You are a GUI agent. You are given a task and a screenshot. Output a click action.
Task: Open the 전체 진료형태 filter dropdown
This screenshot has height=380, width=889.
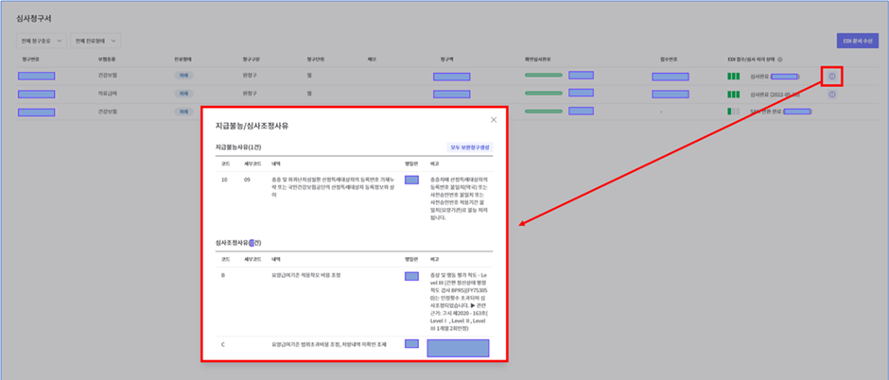click(x=96, y=41)
